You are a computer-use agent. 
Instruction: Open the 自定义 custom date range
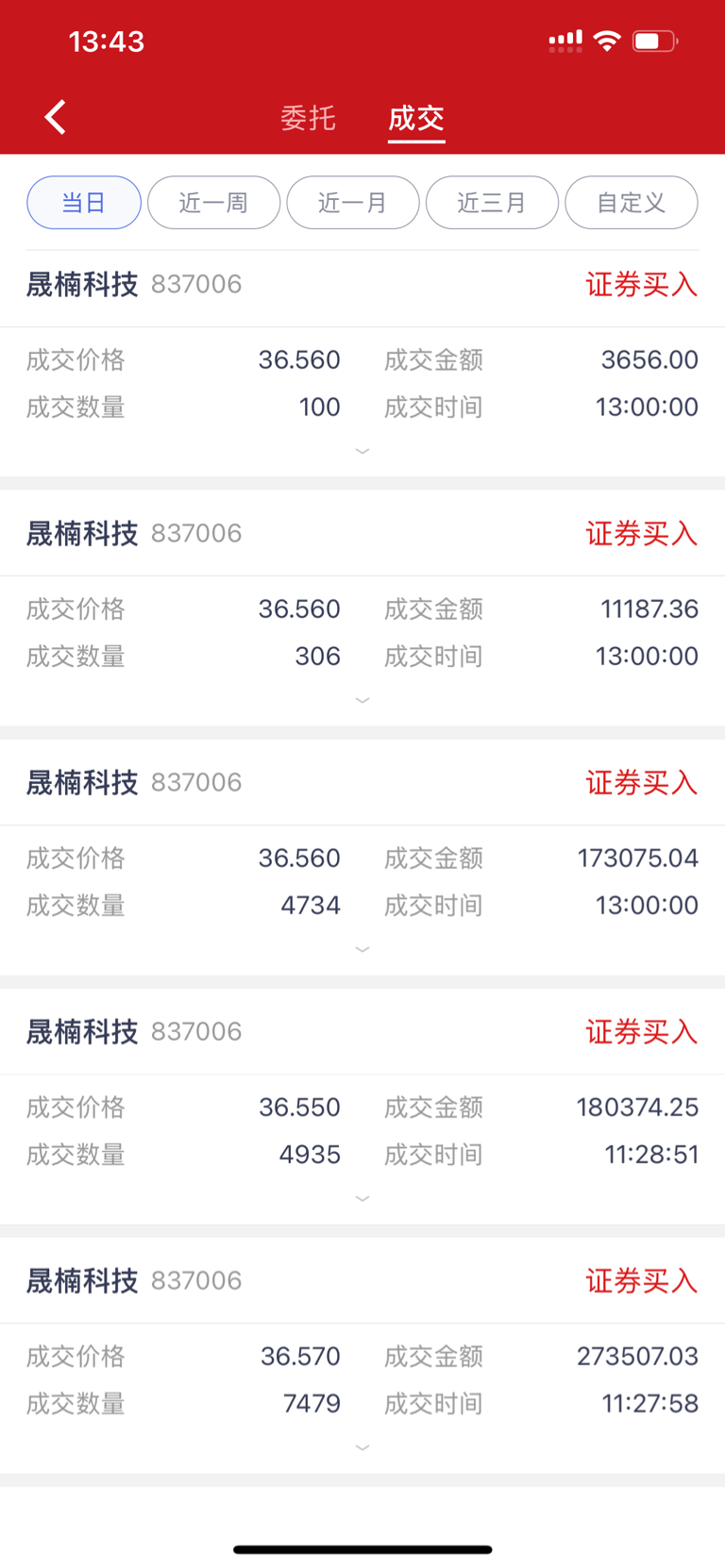tap(632, 202)
